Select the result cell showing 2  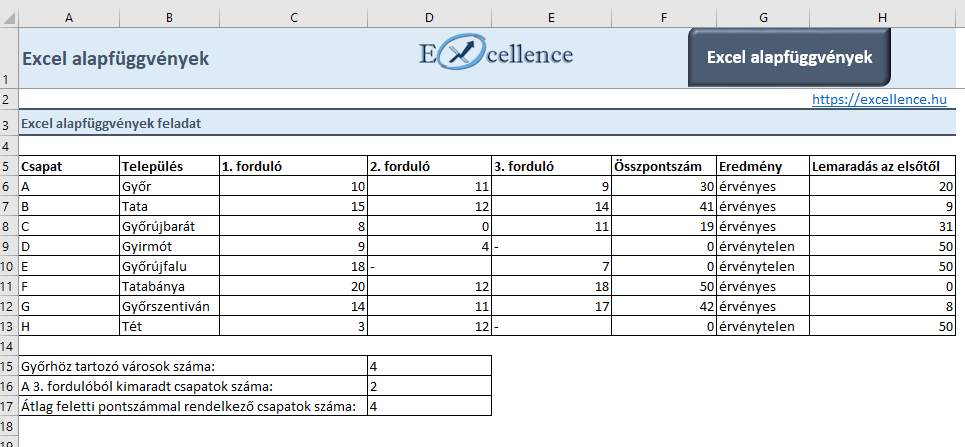pyautogui.click(x=430, y=387)
